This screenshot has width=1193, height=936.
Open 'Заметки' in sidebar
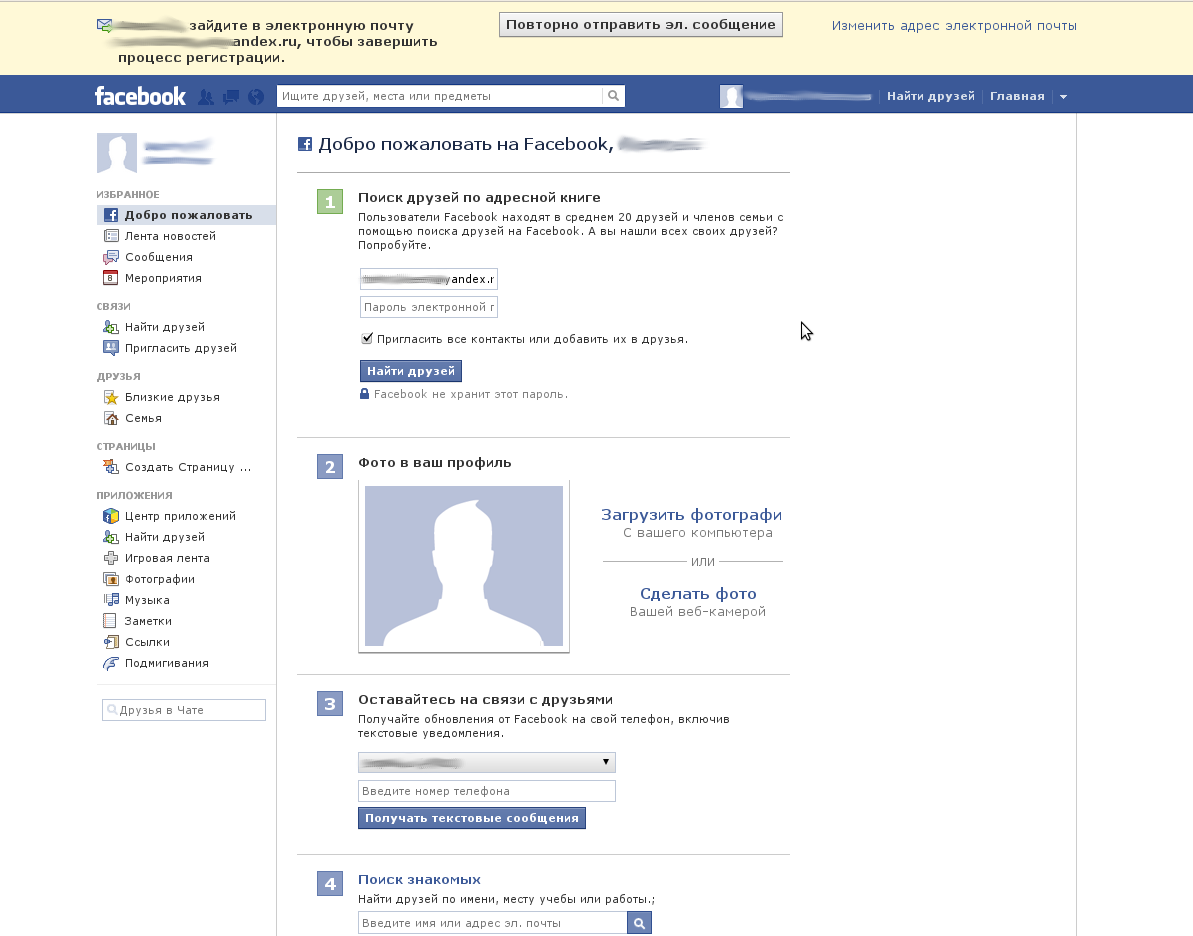click(x=148, y=621)
